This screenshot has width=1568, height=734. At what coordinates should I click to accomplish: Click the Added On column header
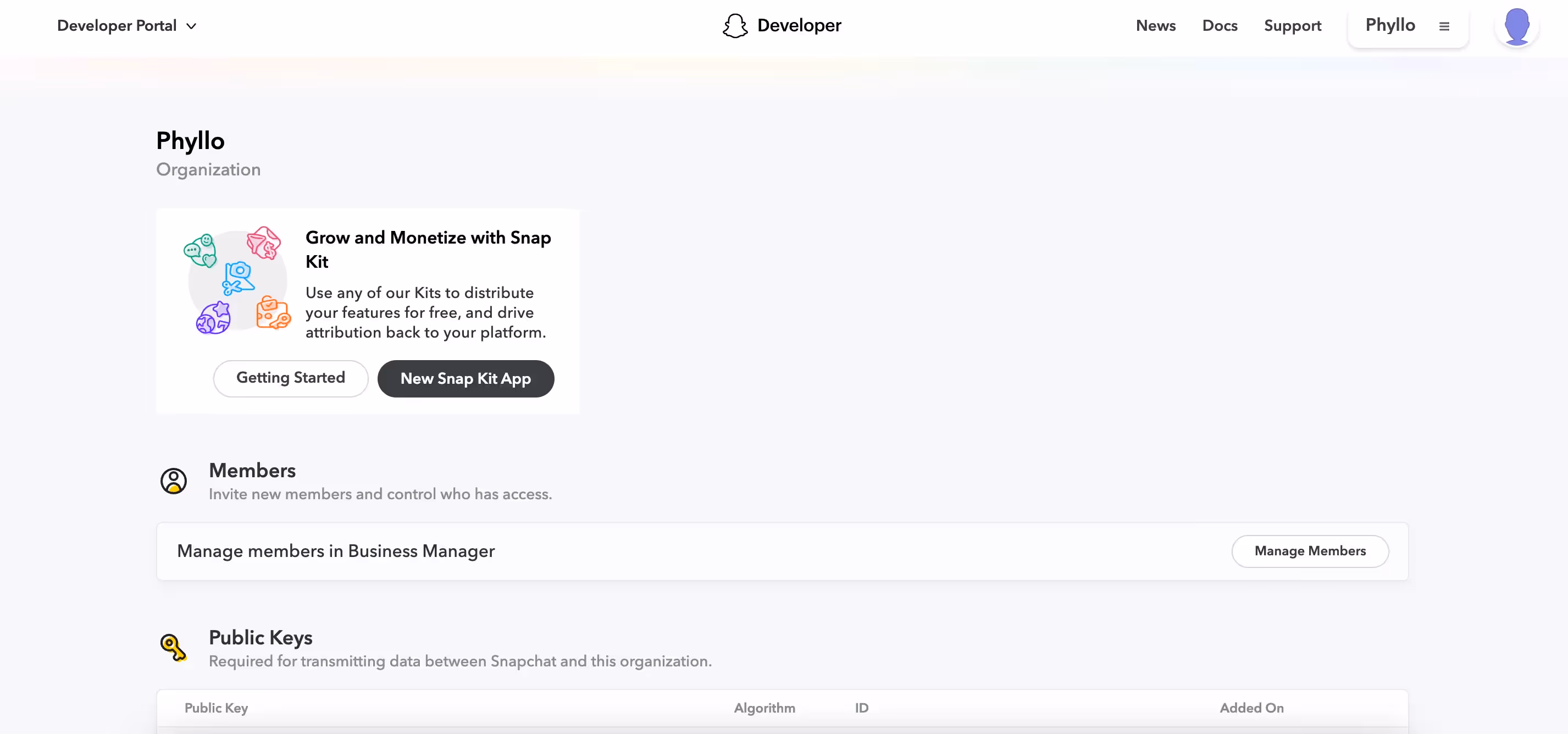click(1251, 708)
